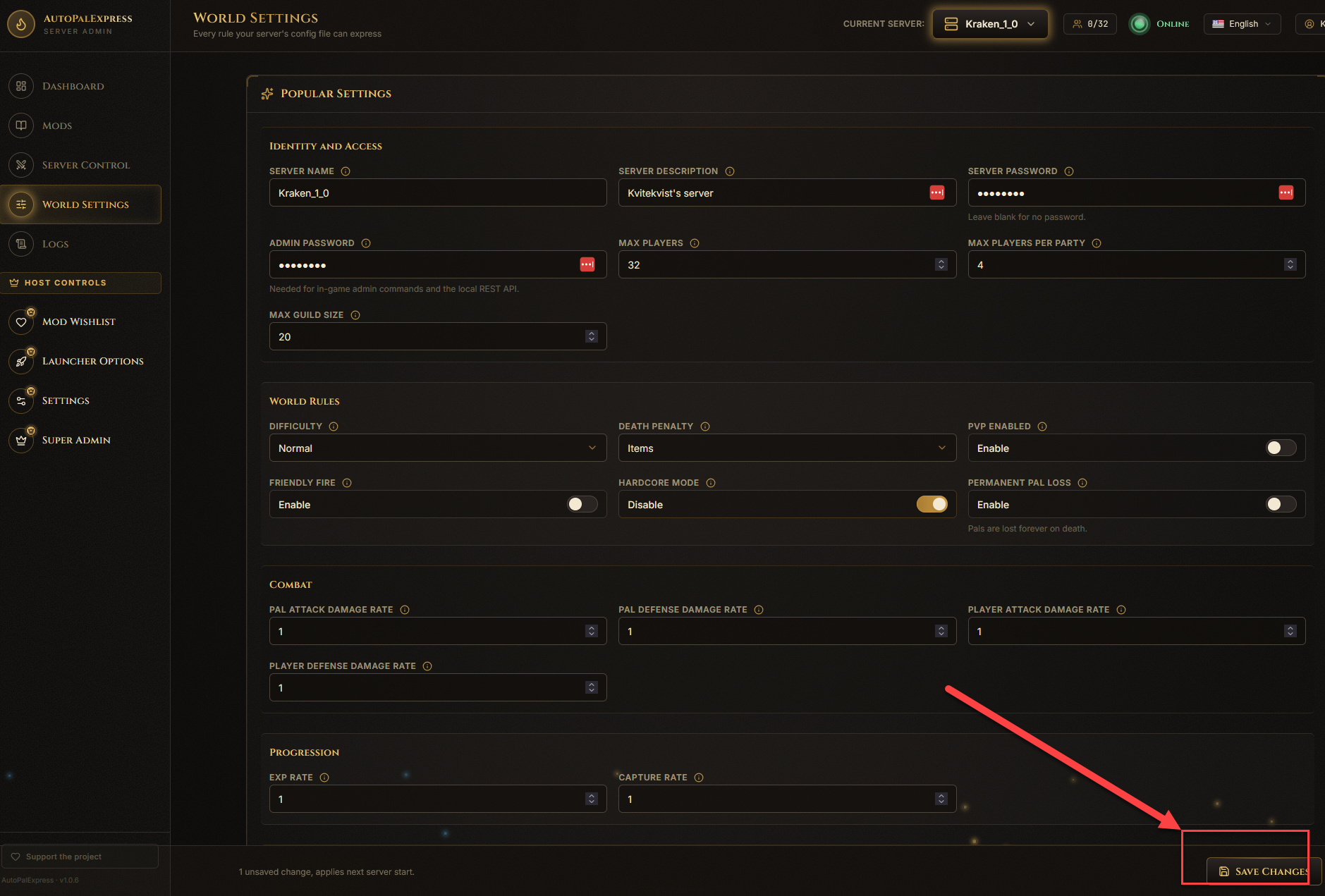Click the Launcher Options rocket icon
The width and height of the screenshot is (1325, 896).
(x=21, y=361)
